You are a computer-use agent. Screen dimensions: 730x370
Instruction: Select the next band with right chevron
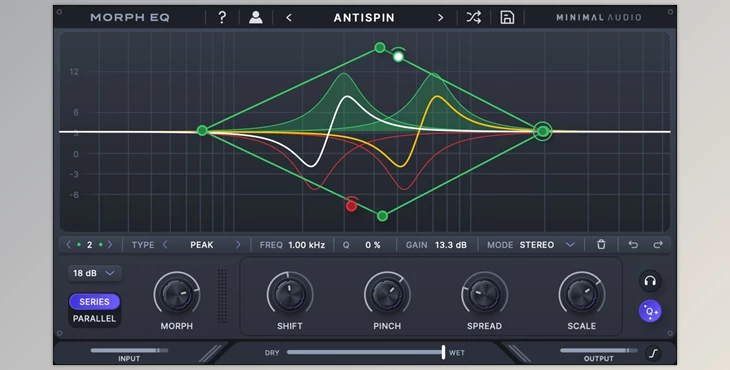click(x=110, y=244)
